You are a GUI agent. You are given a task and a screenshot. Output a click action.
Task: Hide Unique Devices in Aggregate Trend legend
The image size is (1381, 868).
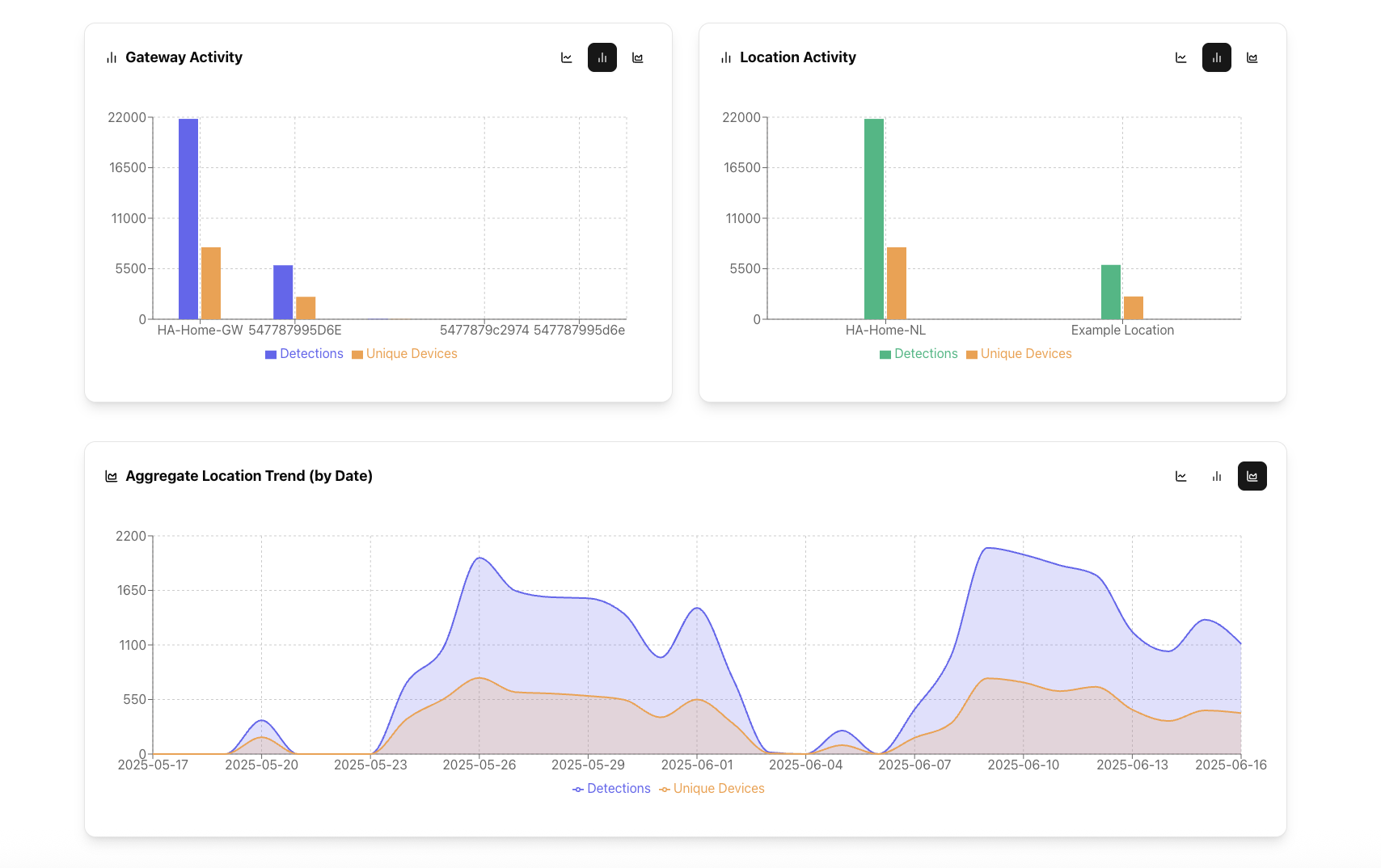tap(712, 789)
